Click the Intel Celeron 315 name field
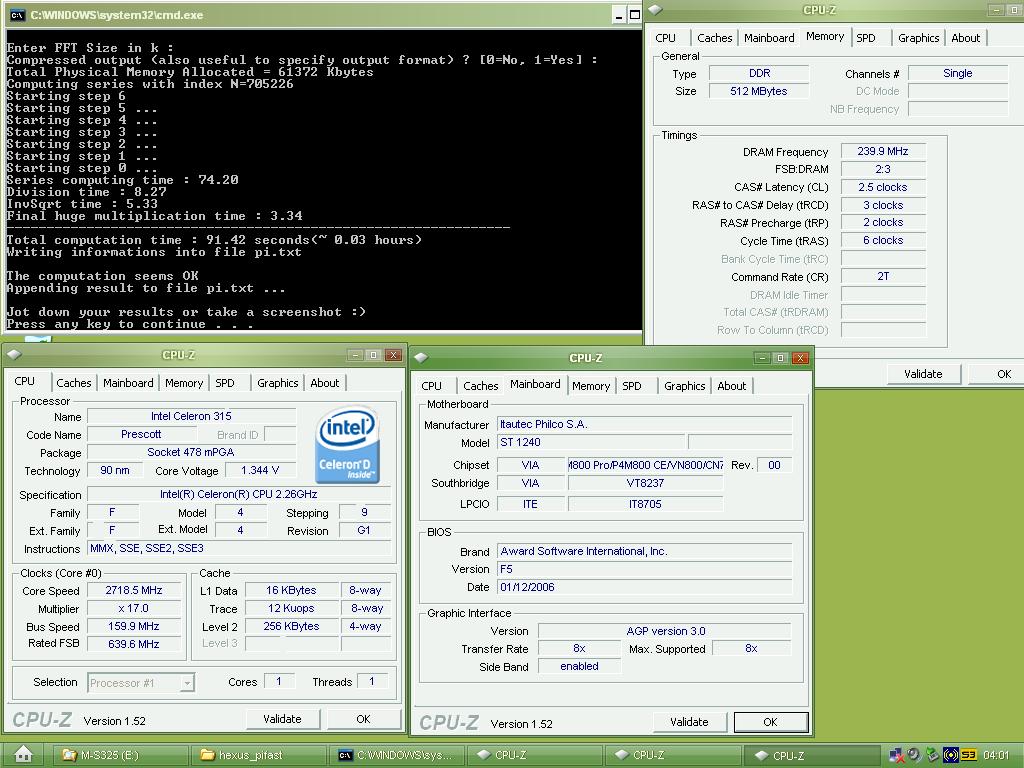This screenshot has width=1024, height=768. pos(191,416)
